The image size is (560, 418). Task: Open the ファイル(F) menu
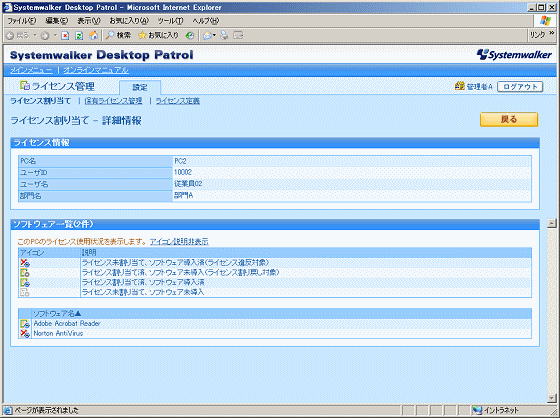[22, 21]
